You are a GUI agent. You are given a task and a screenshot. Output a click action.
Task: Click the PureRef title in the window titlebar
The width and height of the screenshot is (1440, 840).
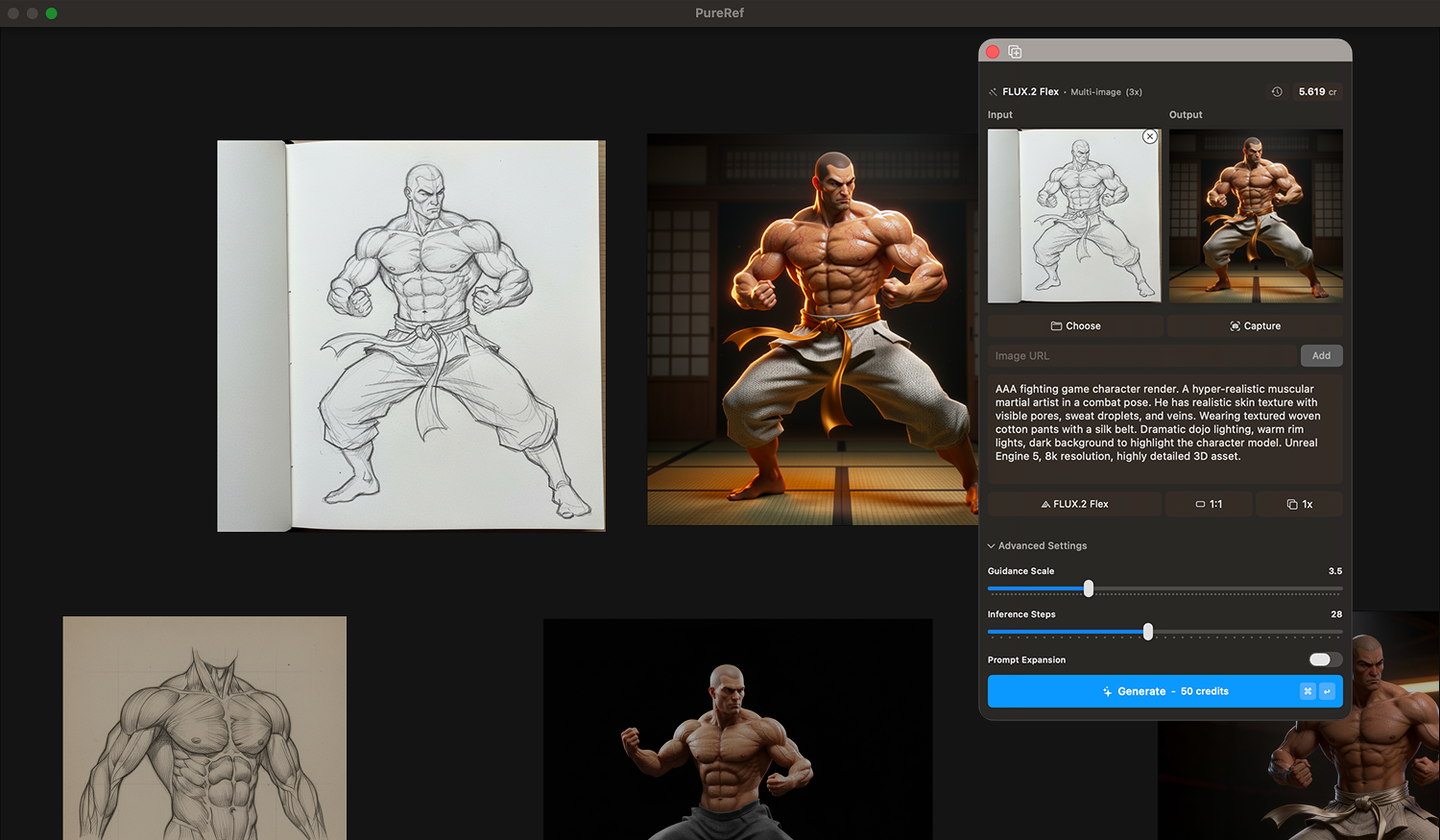[x=719, y=13]
